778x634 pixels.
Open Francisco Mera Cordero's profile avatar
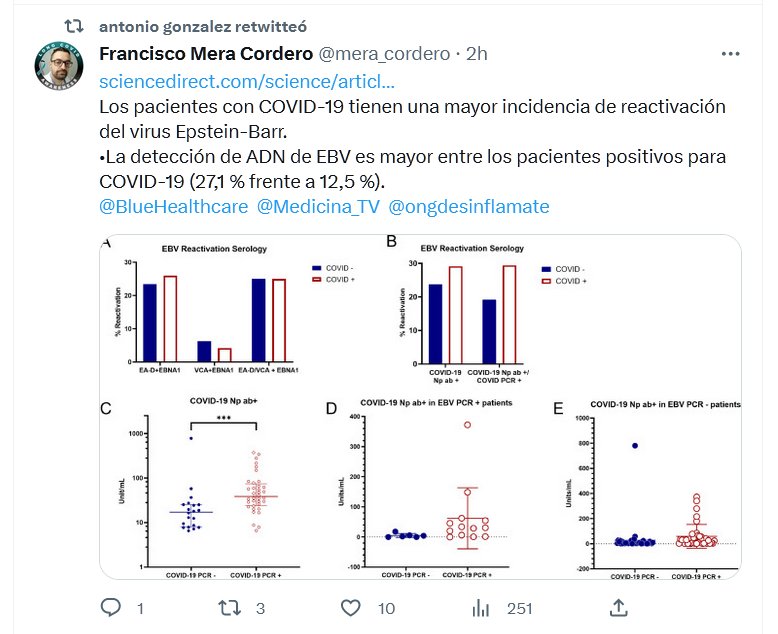click(x=58, y=66)
